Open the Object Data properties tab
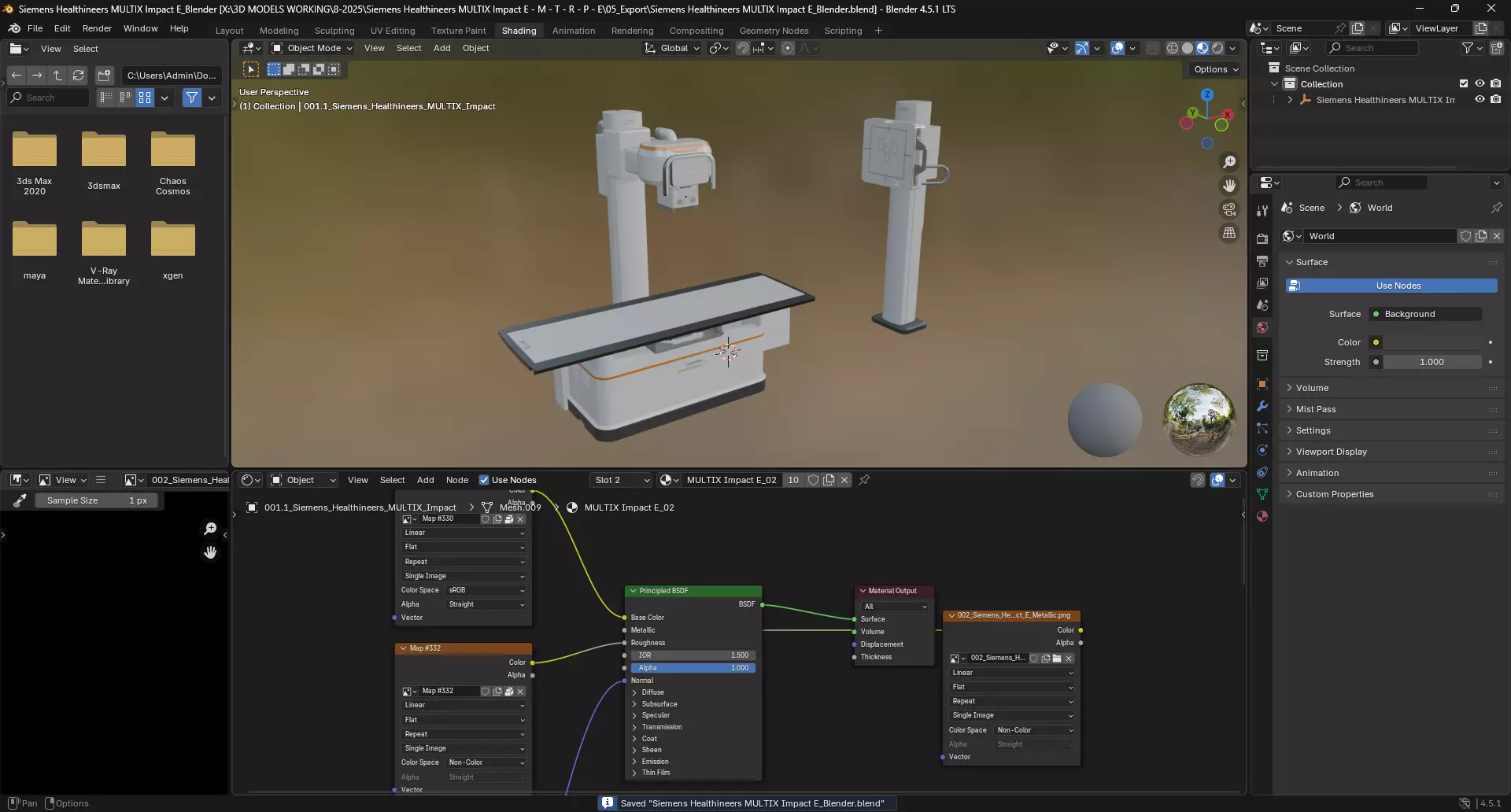Image resolution: width=1511 pixels, height=812 pixels. point(1262,494)
